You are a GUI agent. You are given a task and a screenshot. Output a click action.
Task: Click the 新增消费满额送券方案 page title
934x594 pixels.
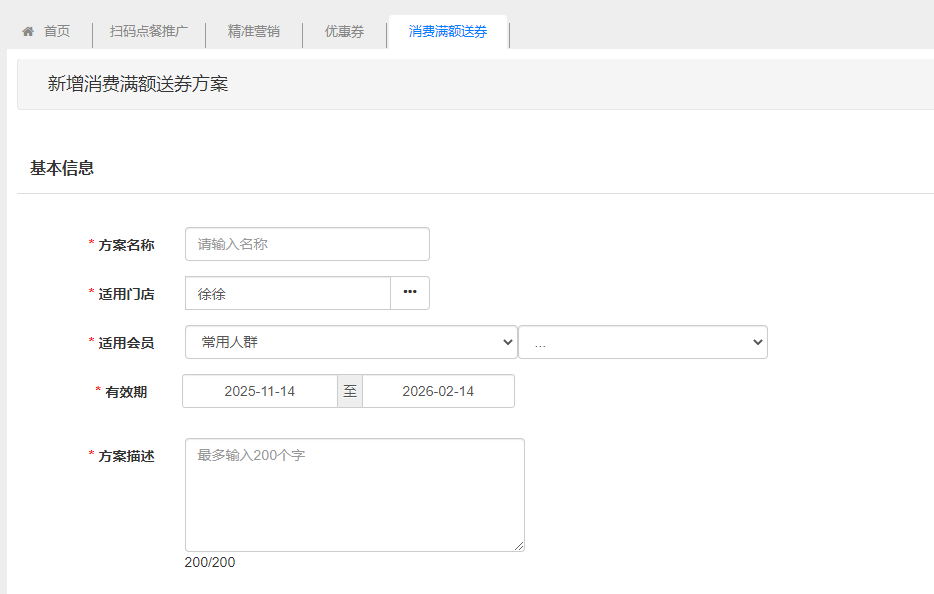[138, 84]
